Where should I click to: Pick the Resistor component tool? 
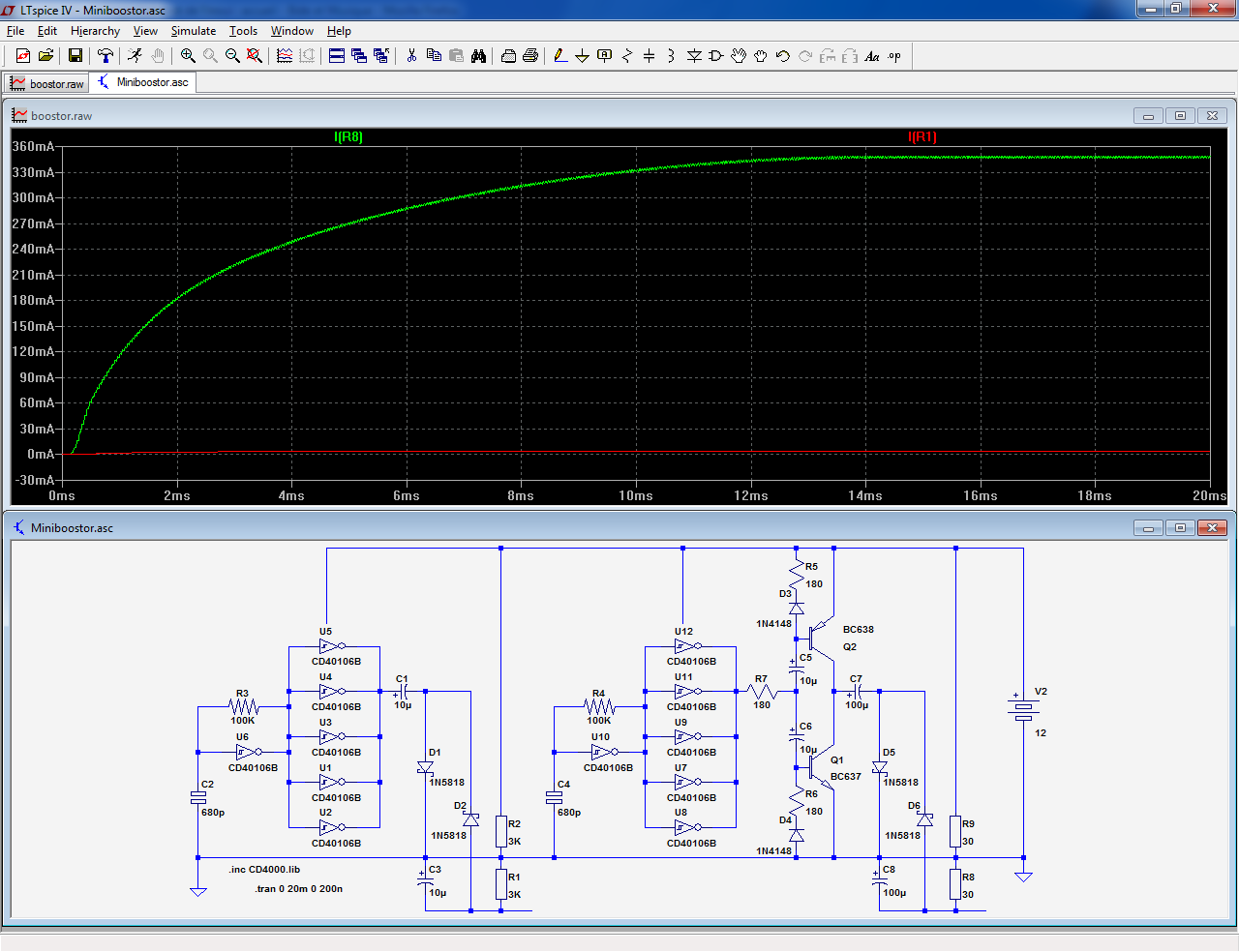[626, 56]
